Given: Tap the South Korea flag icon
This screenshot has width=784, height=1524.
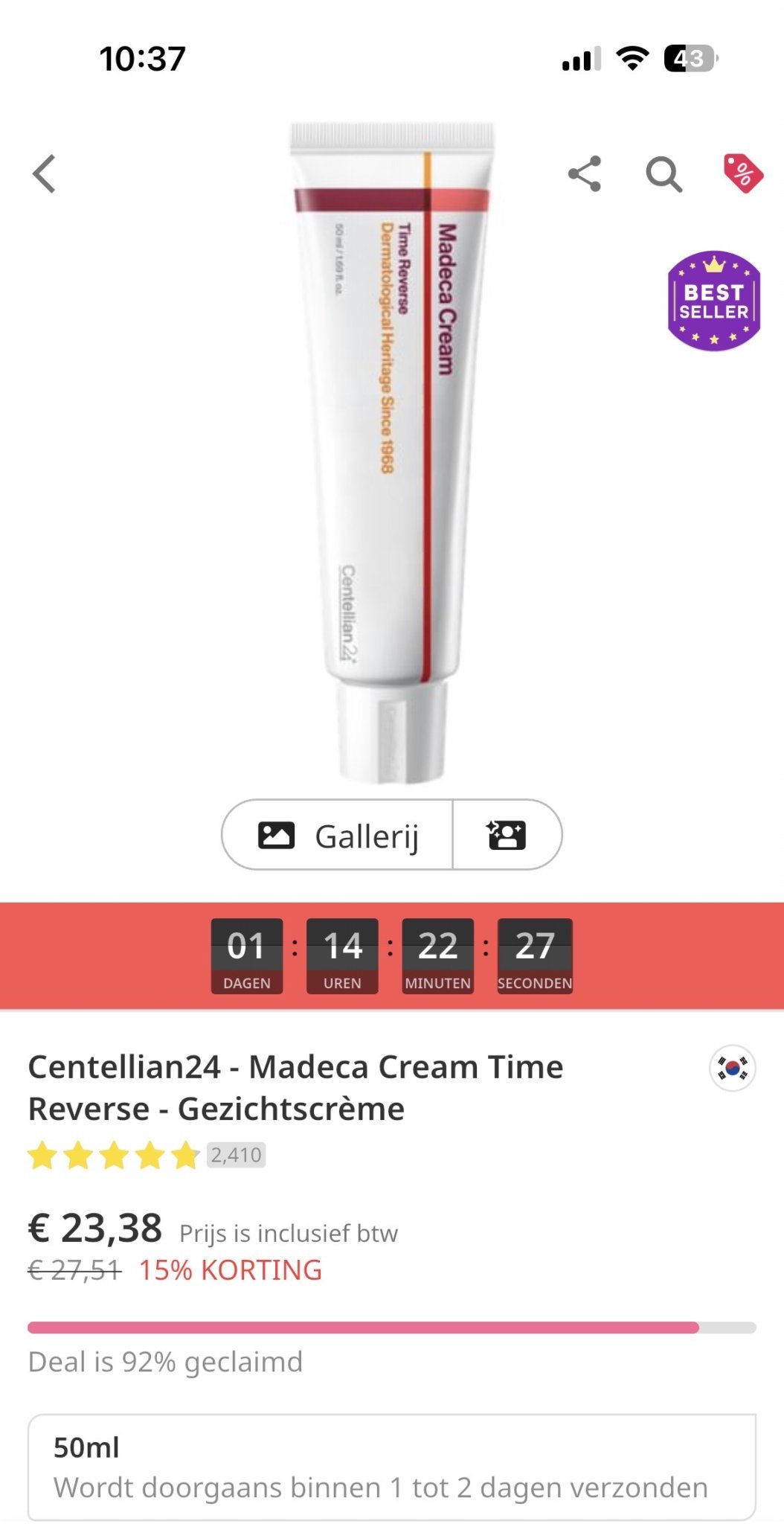Looking at the screenshot, I should [733, 1068].
